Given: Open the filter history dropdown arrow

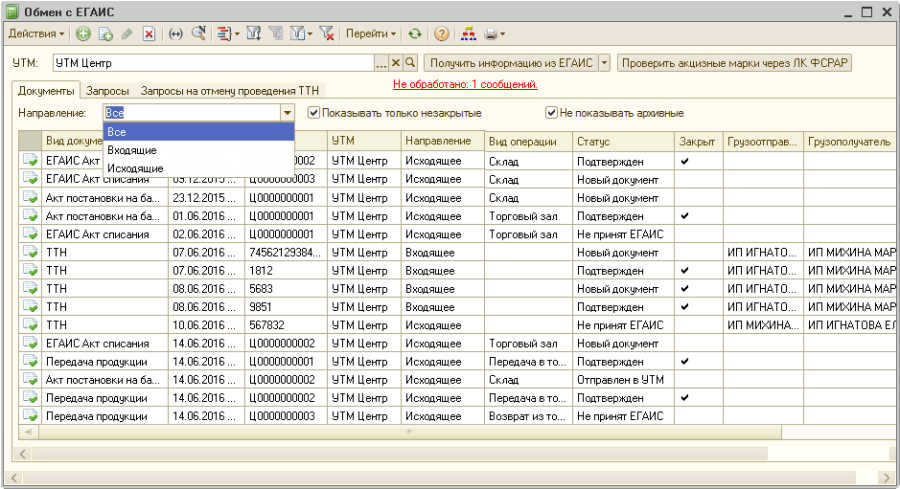Looking at the screenshot, I should click(x=309, y=34).
